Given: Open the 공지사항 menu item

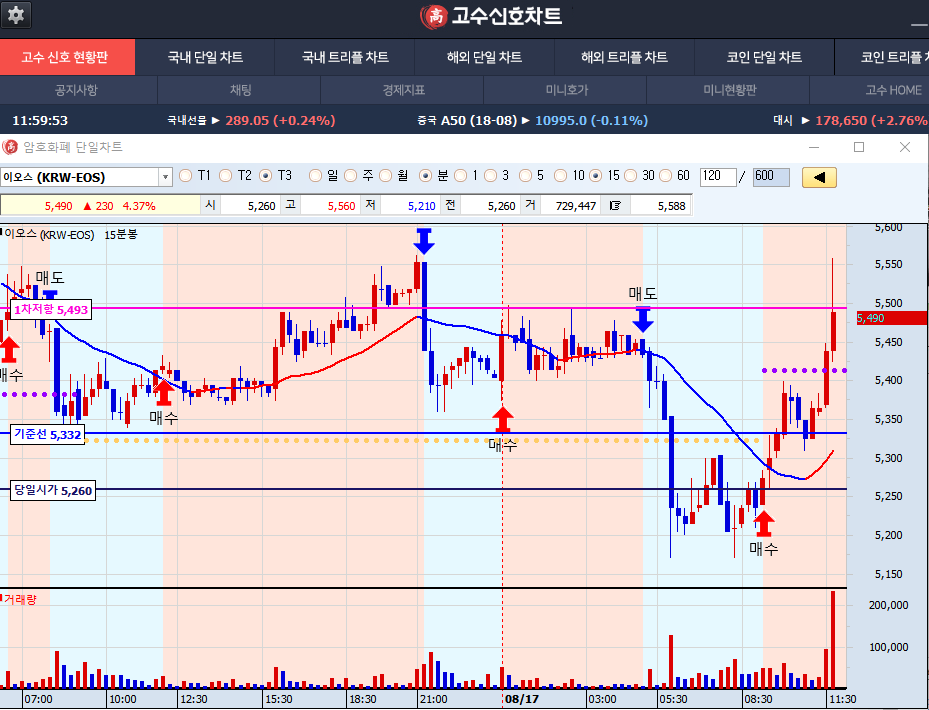Looking at the screenshot, I should 76,90.
